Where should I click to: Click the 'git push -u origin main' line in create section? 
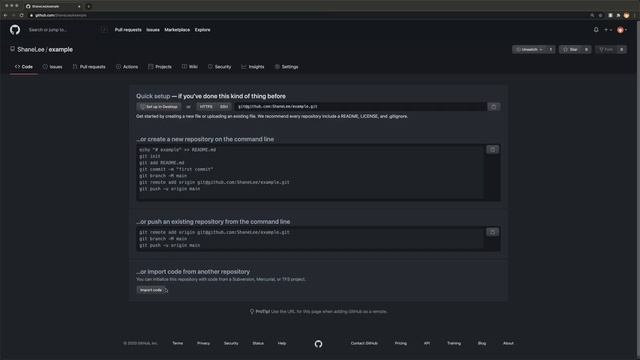[x=170, y=189]
